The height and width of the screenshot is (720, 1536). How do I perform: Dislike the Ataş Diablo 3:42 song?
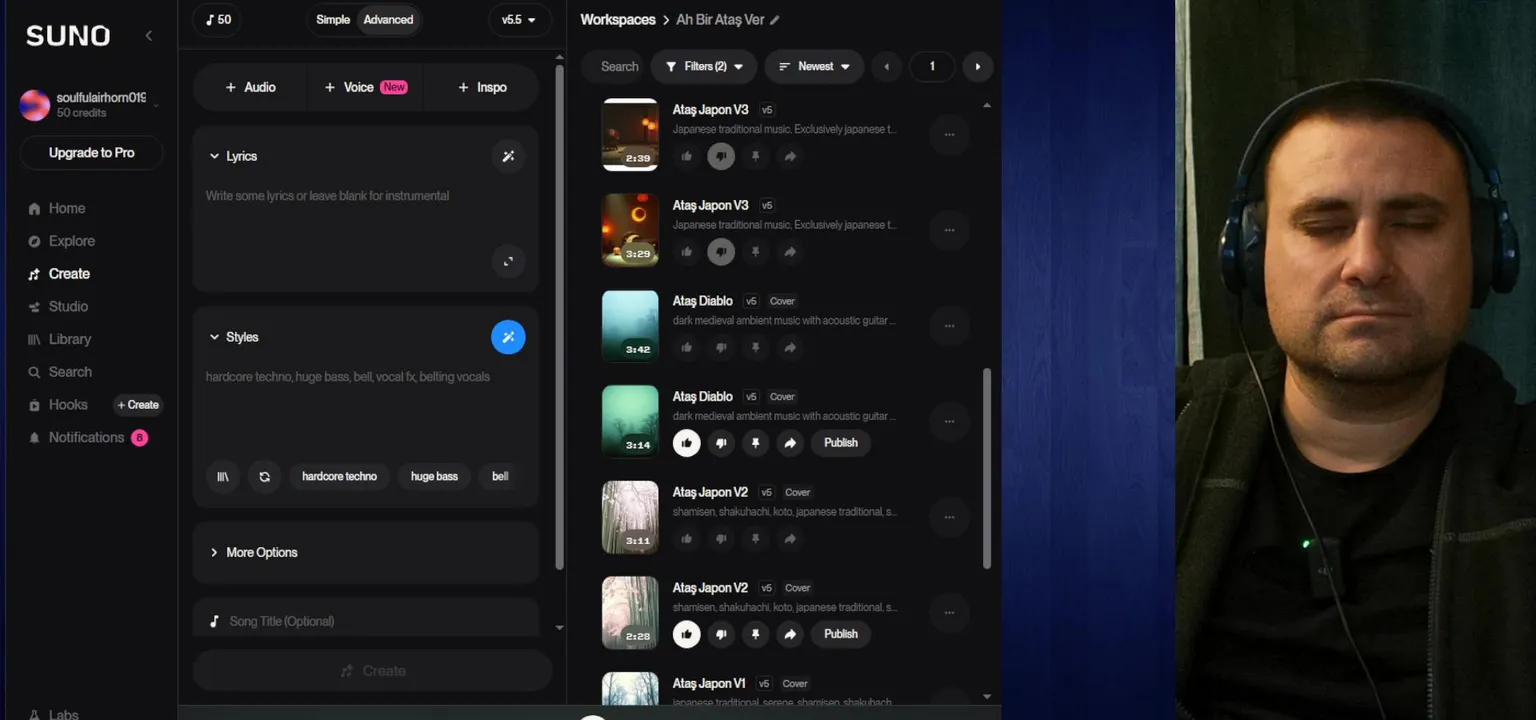tap(721, 348)
